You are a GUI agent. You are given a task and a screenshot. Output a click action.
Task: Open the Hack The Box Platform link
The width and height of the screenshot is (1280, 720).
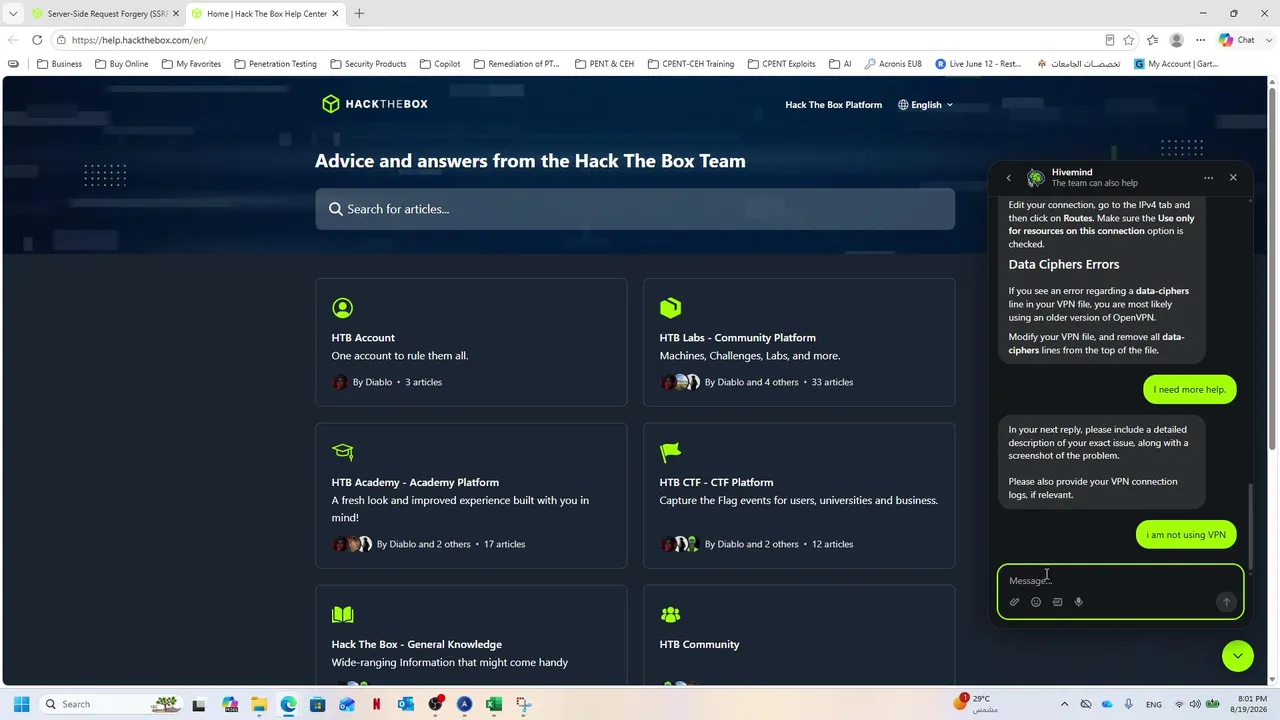(x=834, y=105)
